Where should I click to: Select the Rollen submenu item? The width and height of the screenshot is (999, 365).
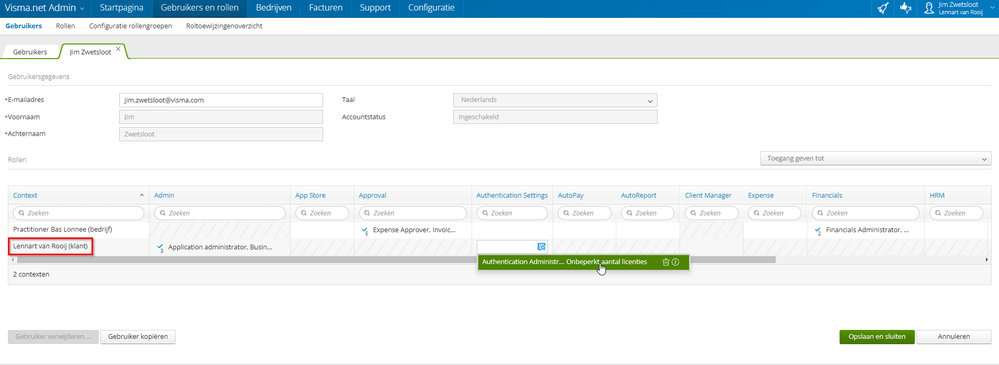[x=66, y=26]
